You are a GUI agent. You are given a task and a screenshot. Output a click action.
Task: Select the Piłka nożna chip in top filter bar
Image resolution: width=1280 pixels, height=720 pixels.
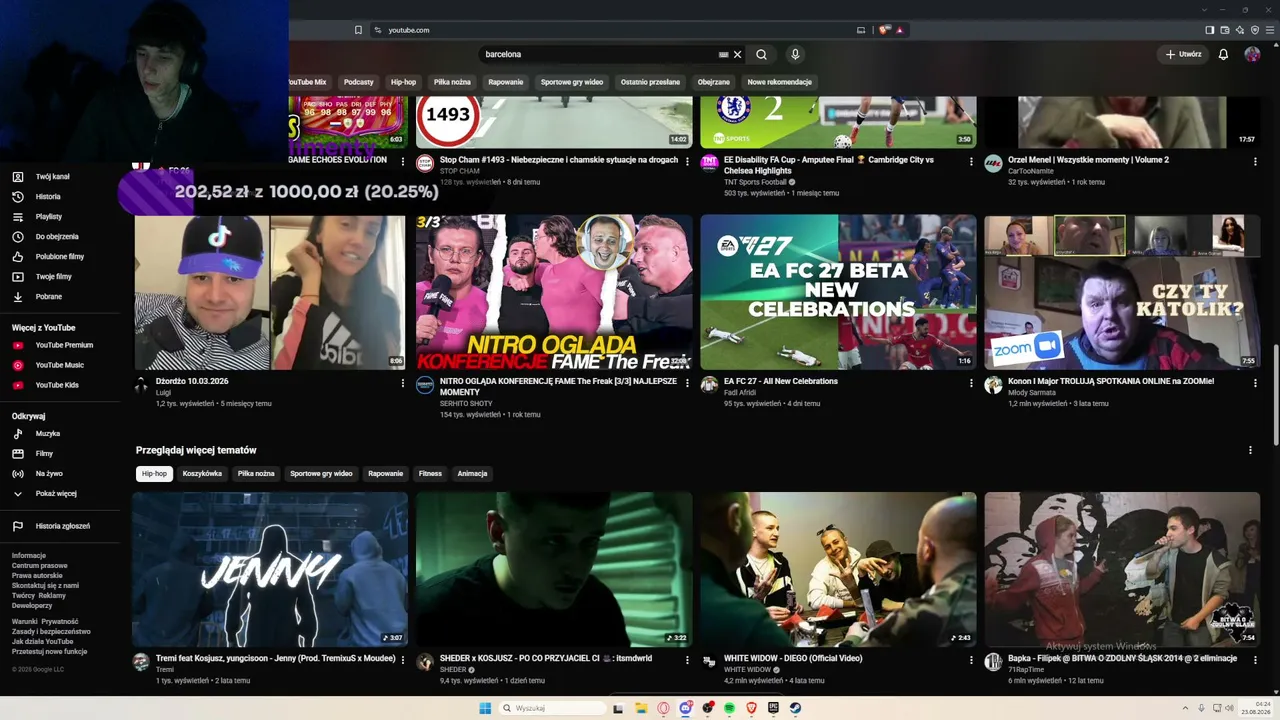tap(452, 82)
